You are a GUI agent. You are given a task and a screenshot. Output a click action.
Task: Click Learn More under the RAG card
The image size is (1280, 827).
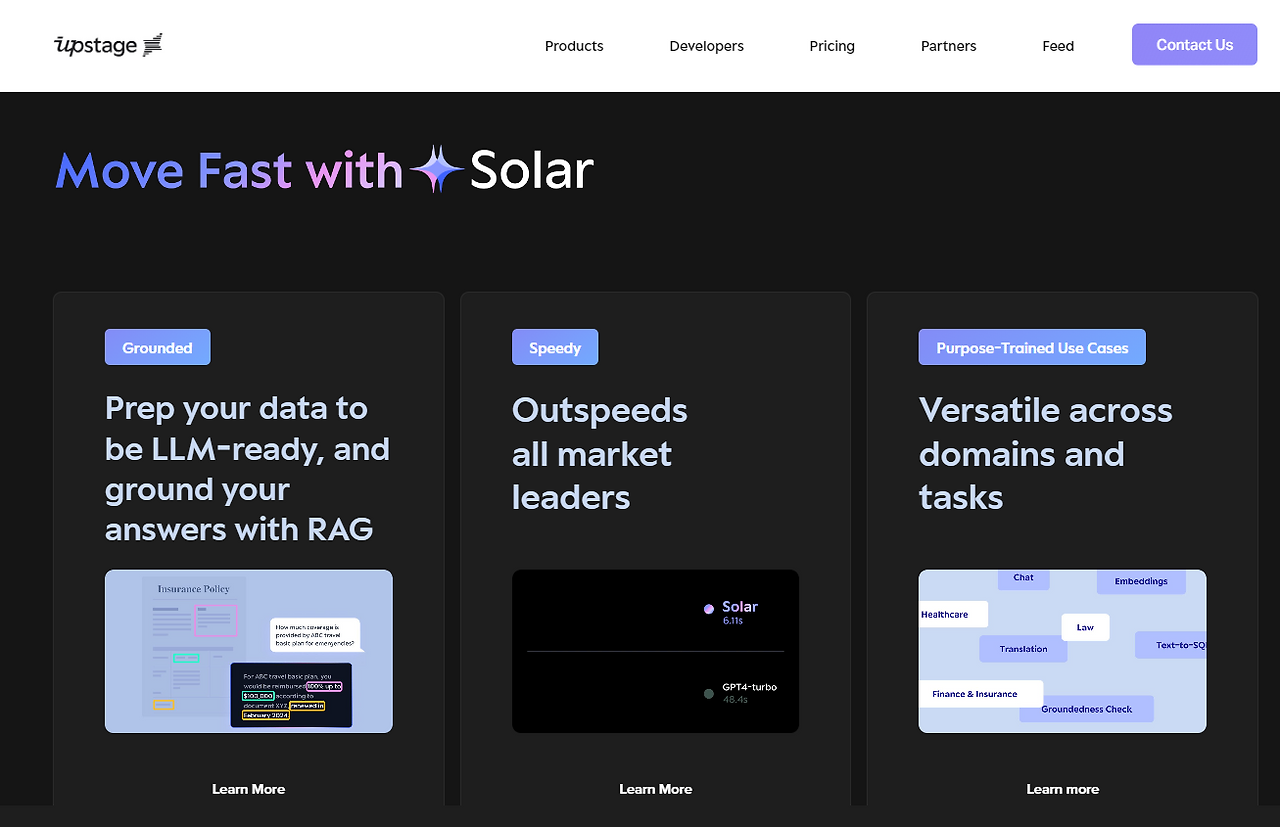(x=249, y=789)
